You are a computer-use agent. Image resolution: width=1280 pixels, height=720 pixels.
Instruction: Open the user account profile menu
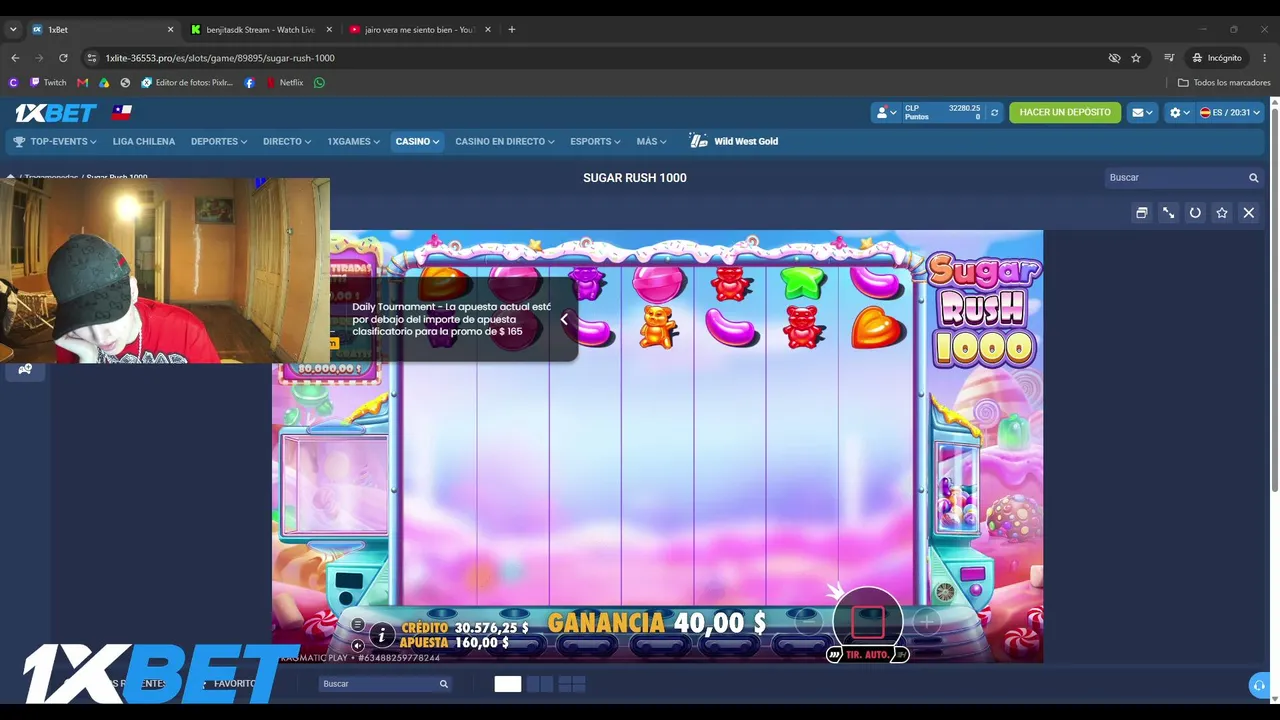(884, 113)
